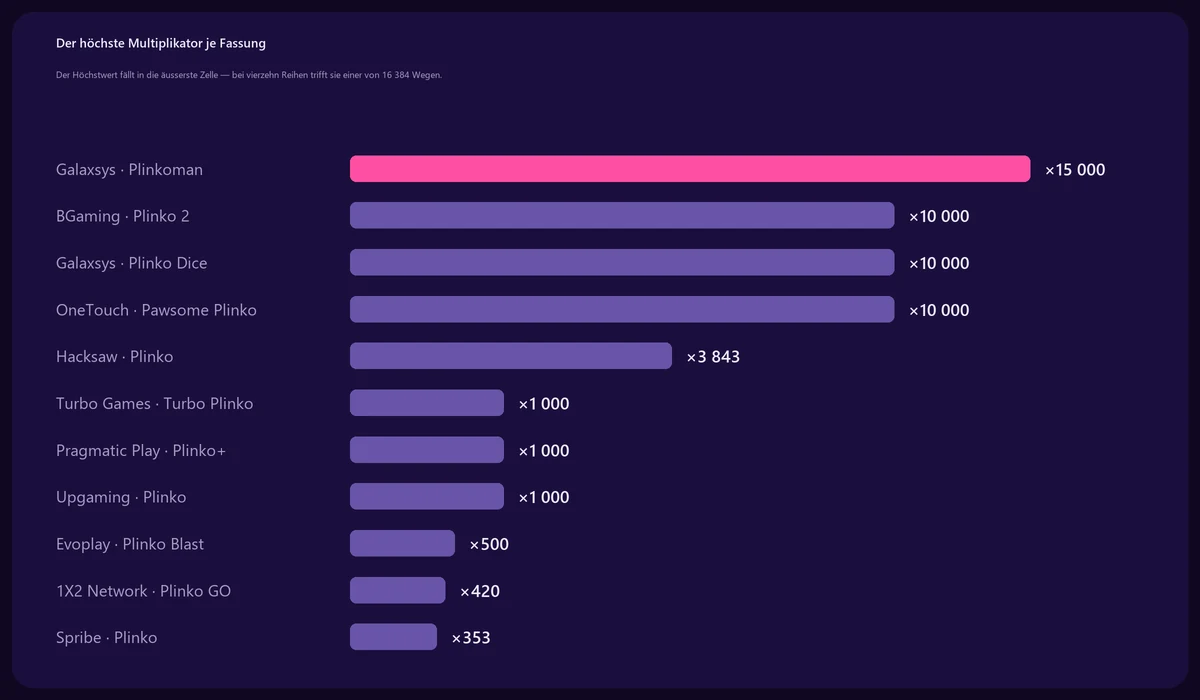Click the Evoplay Plinko Blast bar
The height and width of the screenshot is (700, 1200).
pos(402,544)
